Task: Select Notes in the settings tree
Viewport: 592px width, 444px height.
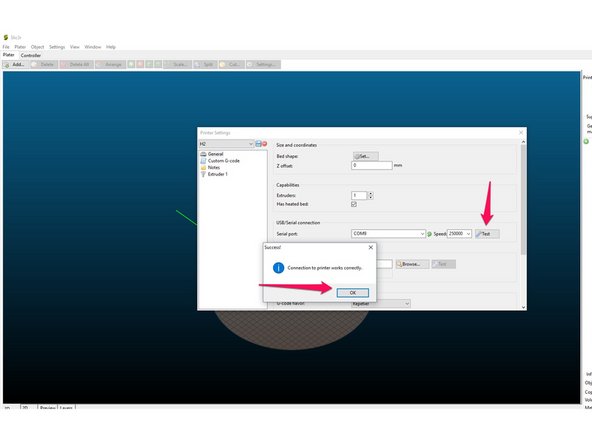Action: click(214, 167)
